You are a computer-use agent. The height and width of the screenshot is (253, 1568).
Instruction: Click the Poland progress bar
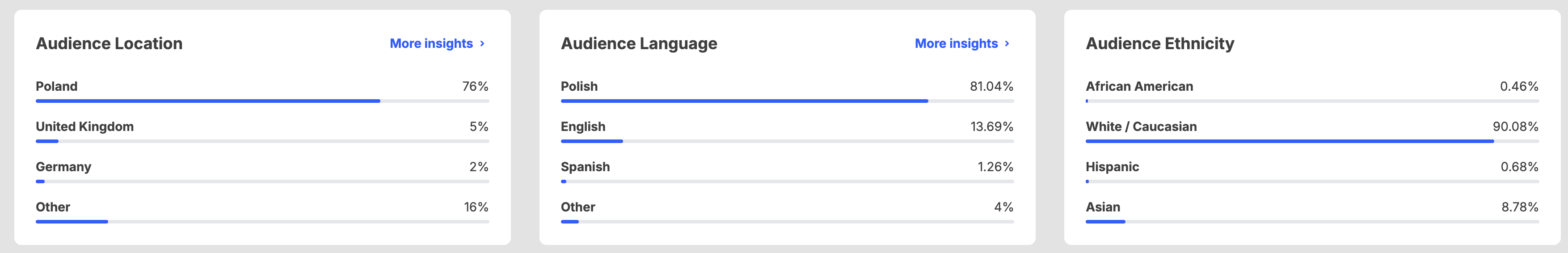point(262,101)
